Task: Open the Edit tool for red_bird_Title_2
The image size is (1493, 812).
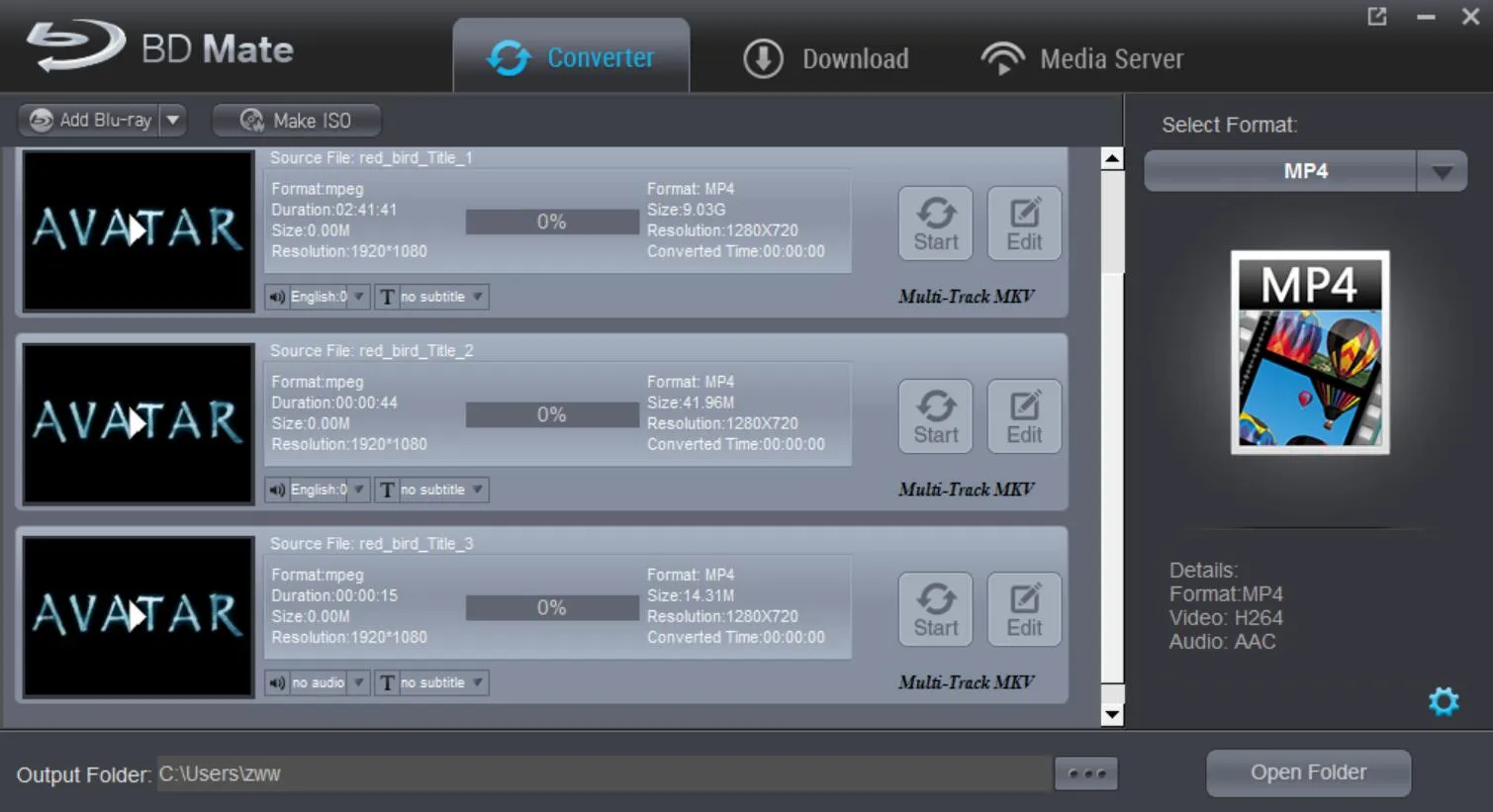Action: tap(1024, 416)
